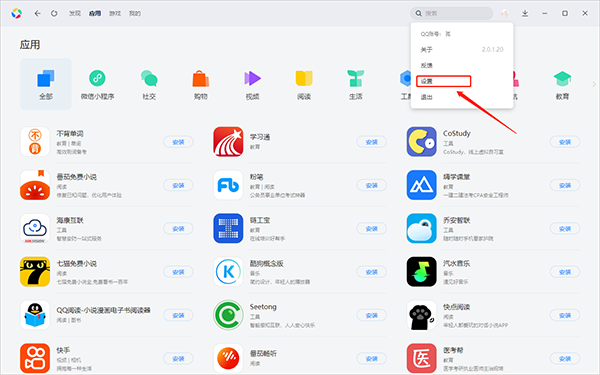Open the 链工宝 app icon
Image resolution: width=600 pixels, height=375 pixels.
coord(228,228)
